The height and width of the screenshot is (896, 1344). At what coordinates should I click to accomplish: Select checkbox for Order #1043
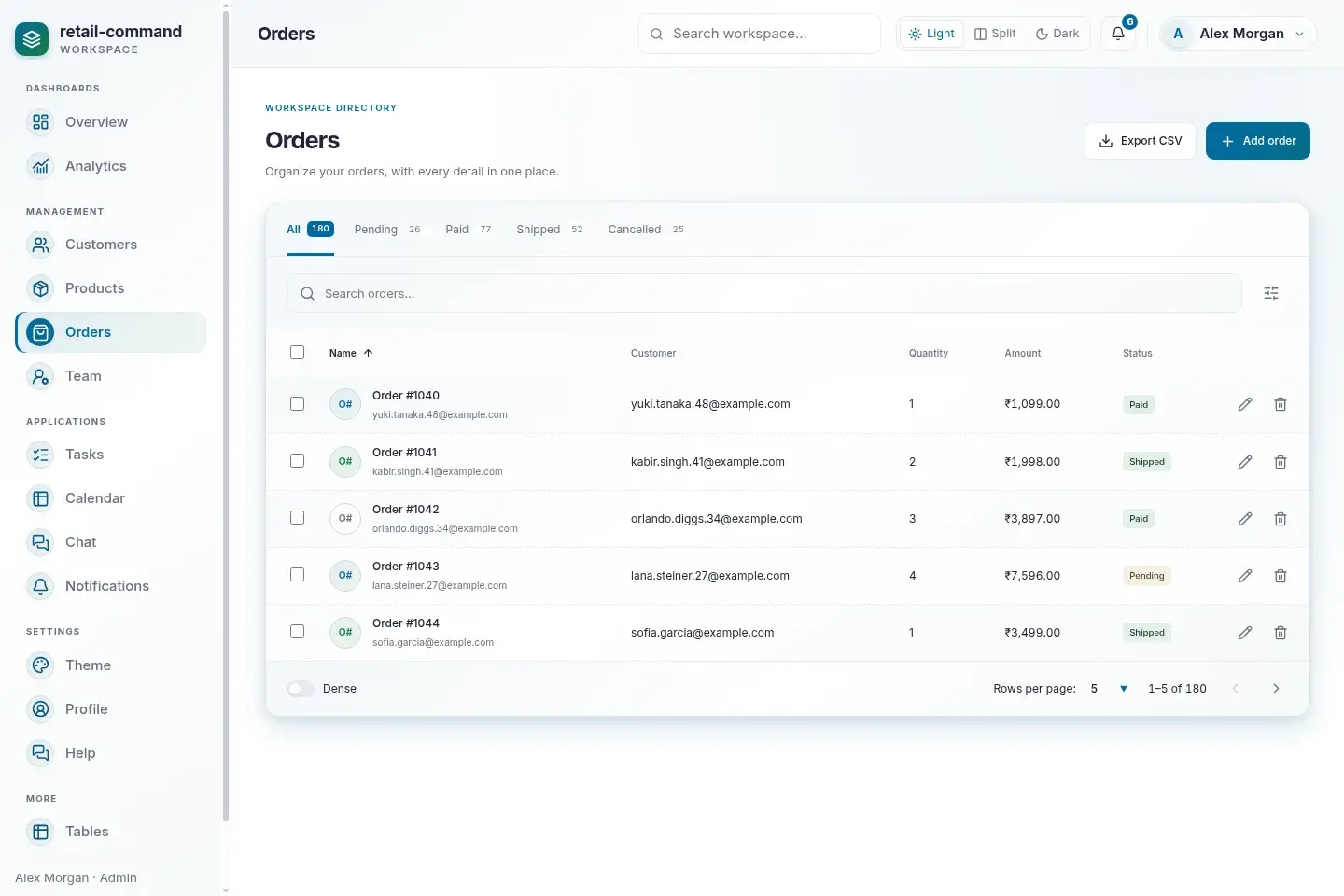(297, 575)
